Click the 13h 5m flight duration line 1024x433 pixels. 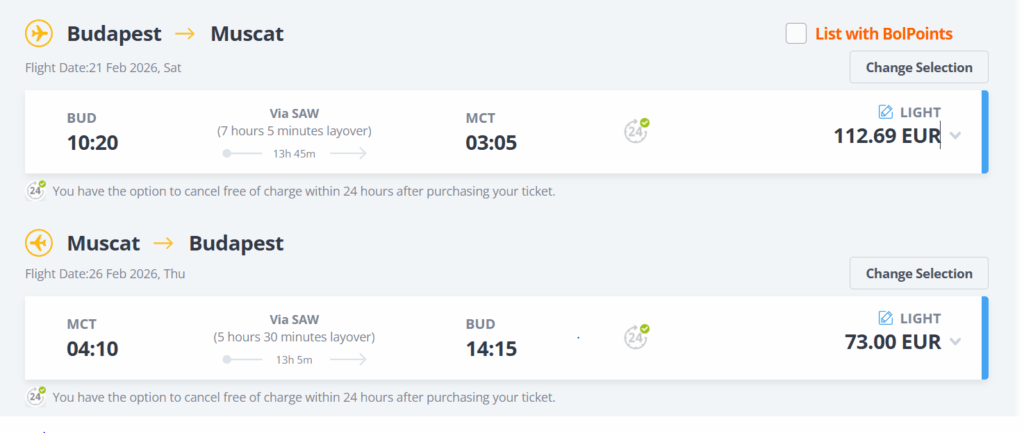(294, 359)
